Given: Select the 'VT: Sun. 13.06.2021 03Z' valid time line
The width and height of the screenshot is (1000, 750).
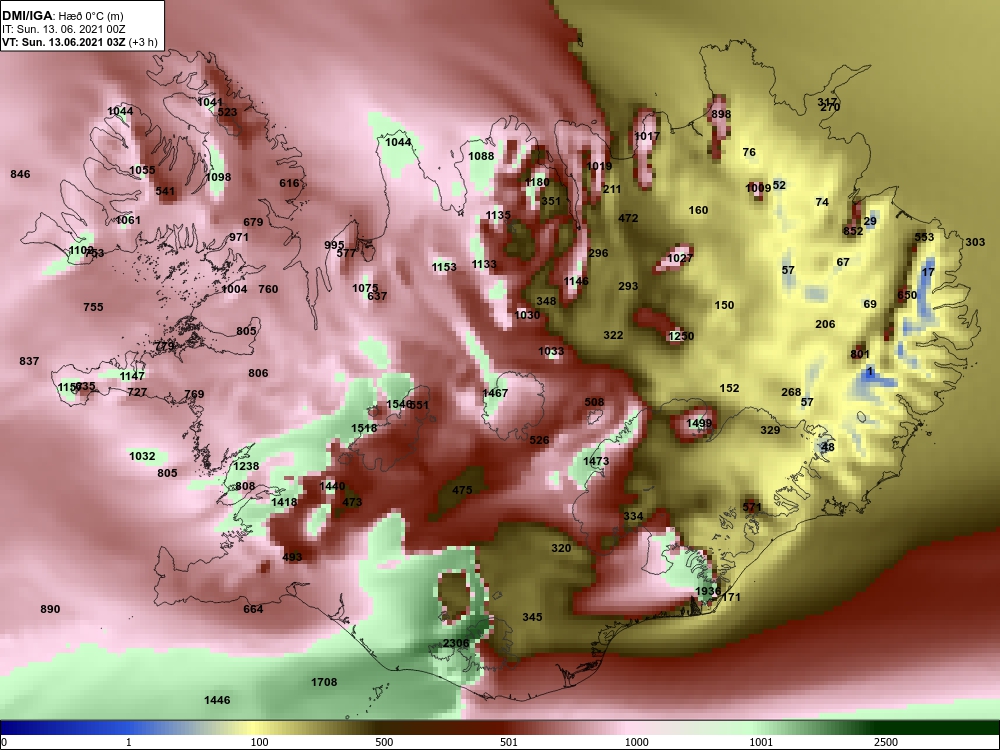Looking at the screenshot, I should pos(64,42).
